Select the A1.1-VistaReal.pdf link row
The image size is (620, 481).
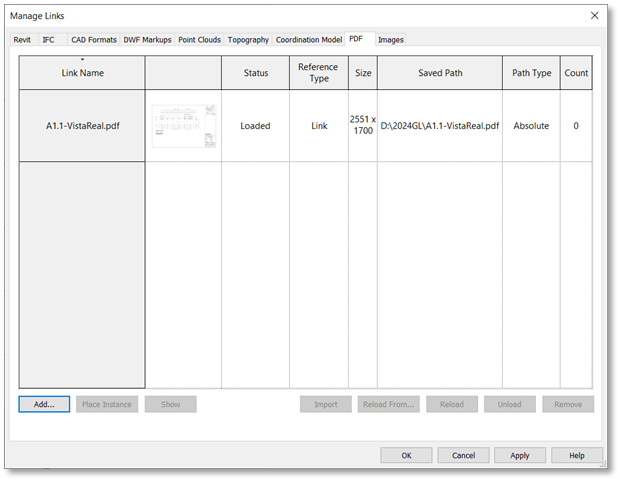pos(82,127)
